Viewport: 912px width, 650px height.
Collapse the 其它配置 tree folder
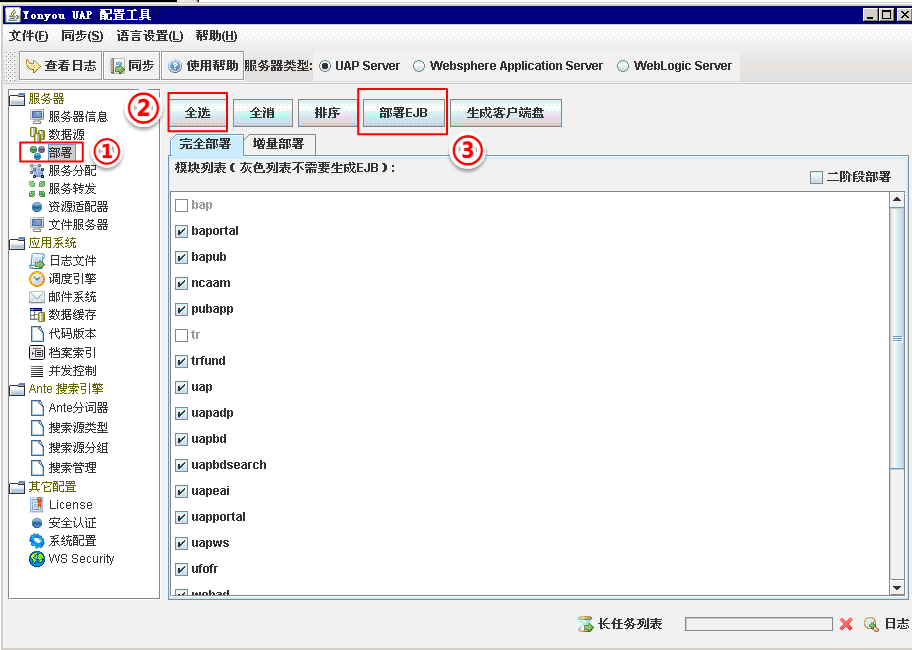[x=17, y=487]
